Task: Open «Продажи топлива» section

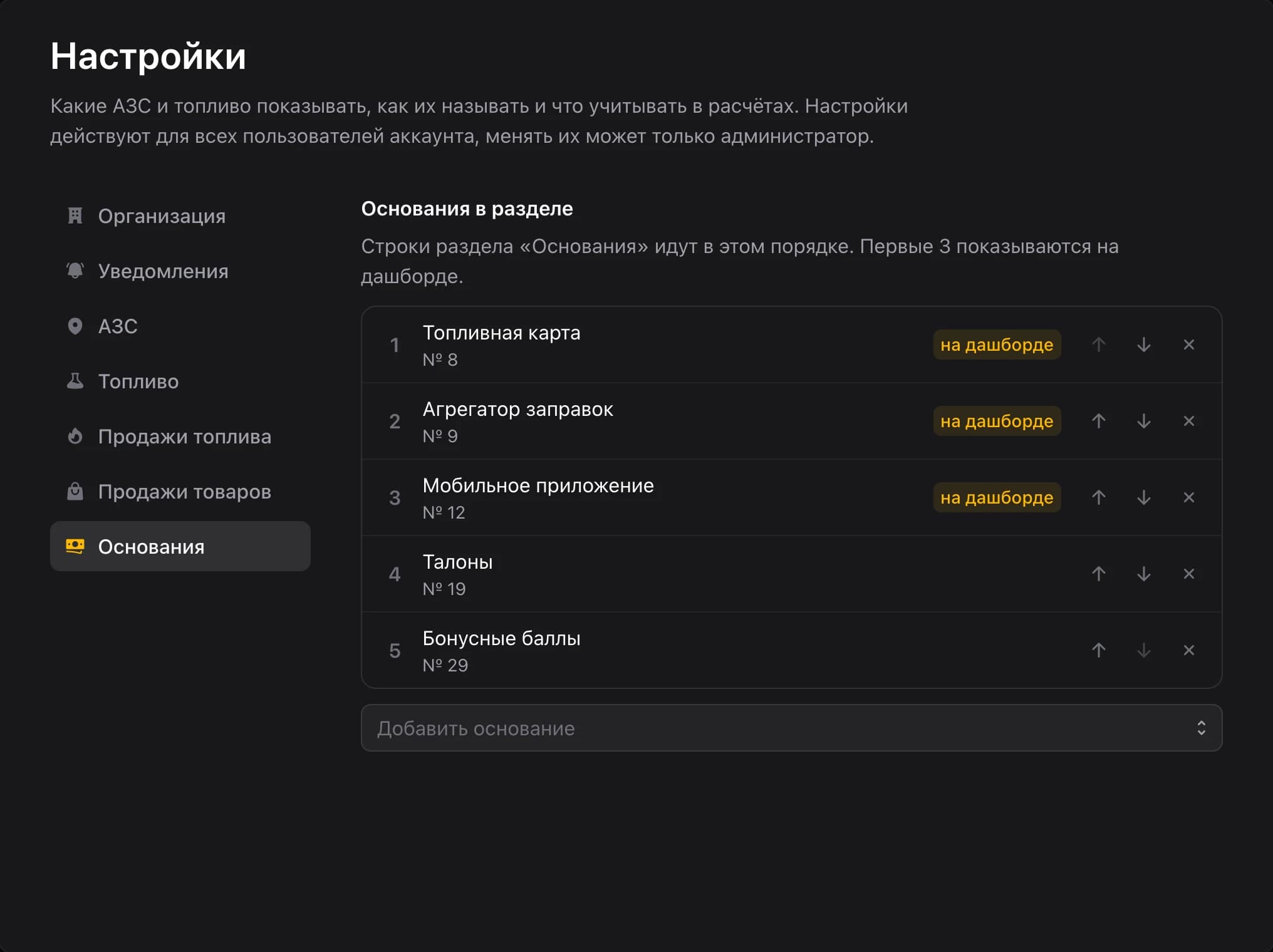Action: pos(180,437)
